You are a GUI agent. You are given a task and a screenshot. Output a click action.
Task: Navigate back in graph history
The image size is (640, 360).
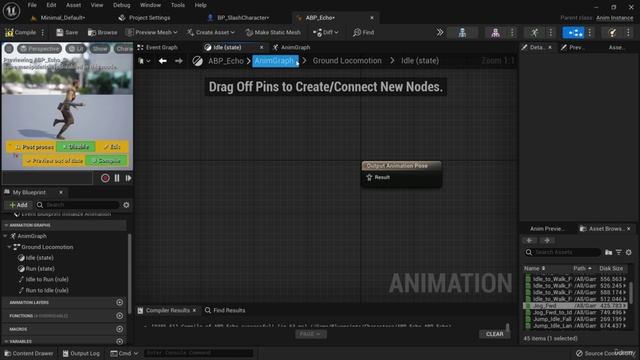[x=162, y=61]
